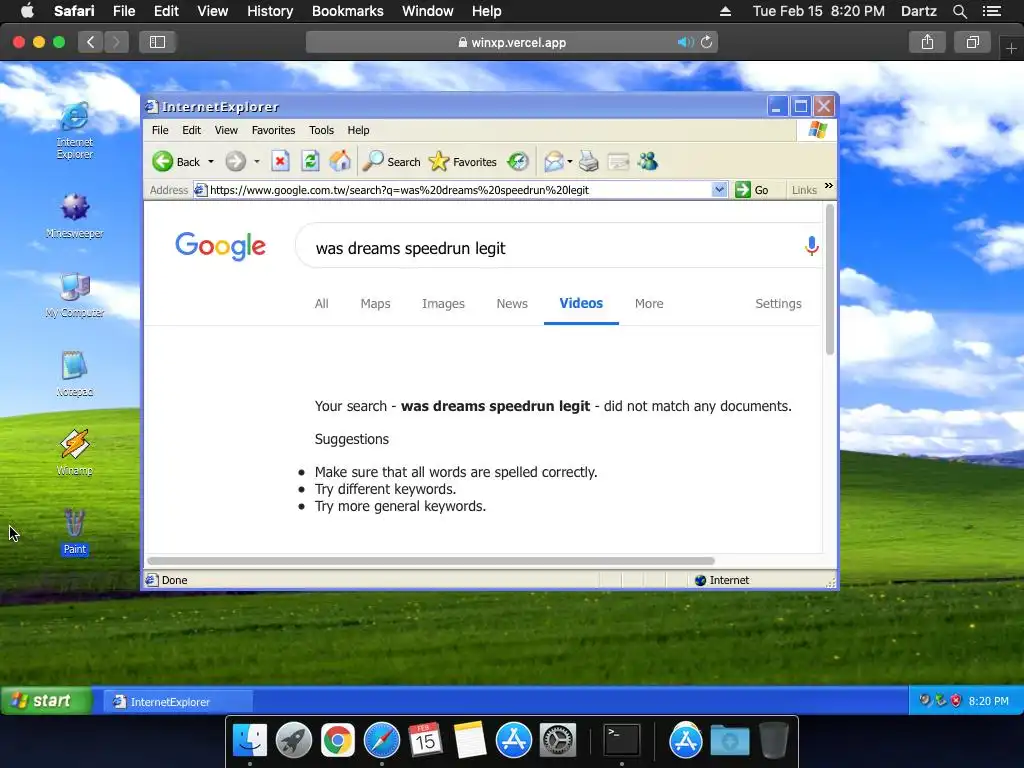Click the Windows flag logo in IE menu bar
Image resolution: width=1024 pixels, height=768 pixels.
818,129
